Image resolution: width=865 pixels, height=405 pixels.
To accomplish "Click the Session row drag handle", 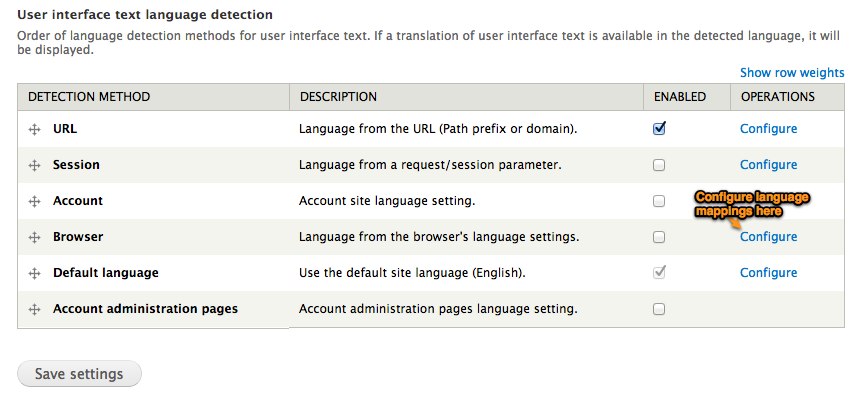I will coord(34,166).
